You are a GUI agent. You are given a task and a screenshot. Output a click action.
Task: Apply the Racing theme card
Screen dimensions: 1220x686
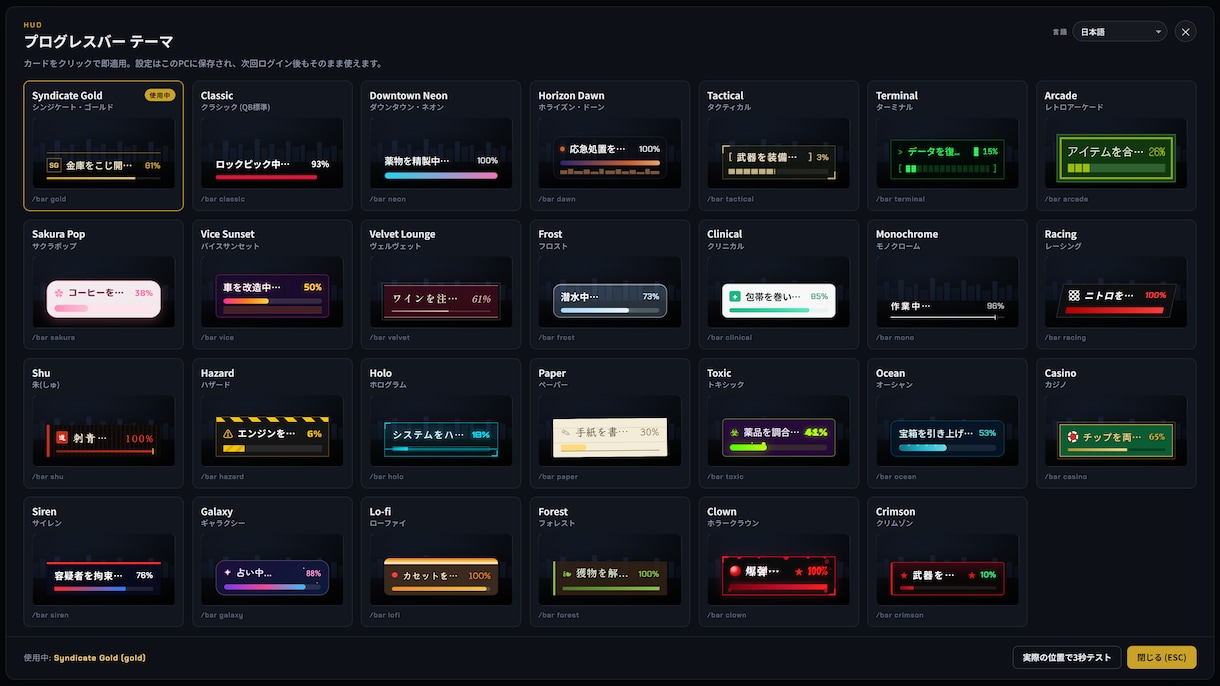coord(1117,284)
